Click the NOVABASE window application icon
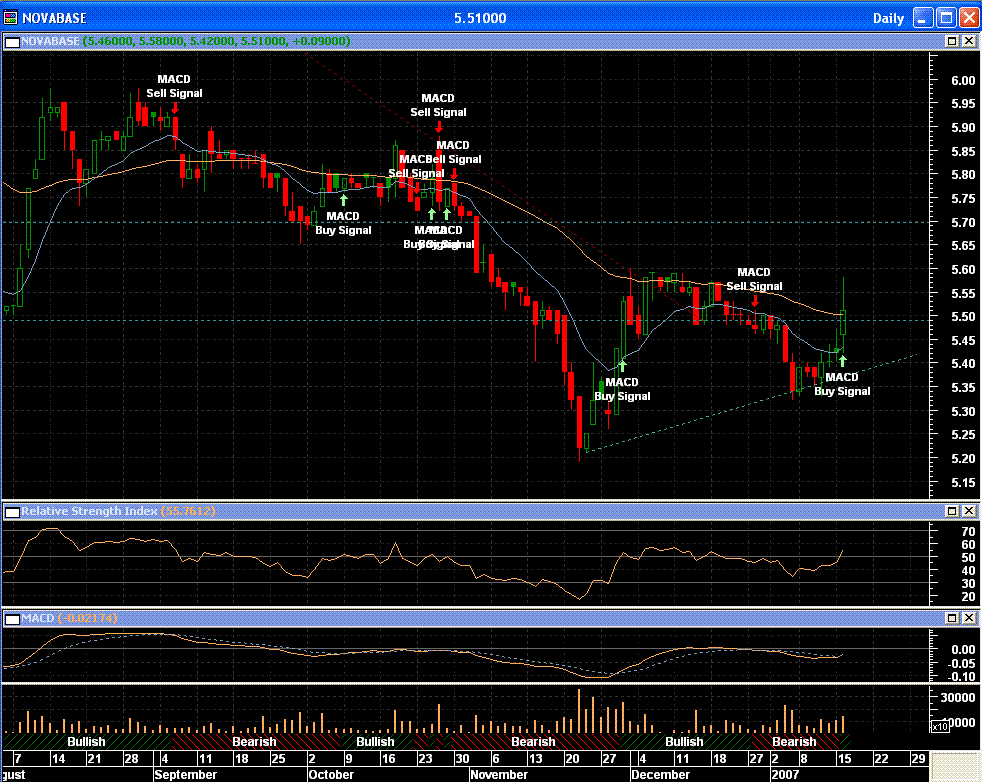 coord(10,18)
